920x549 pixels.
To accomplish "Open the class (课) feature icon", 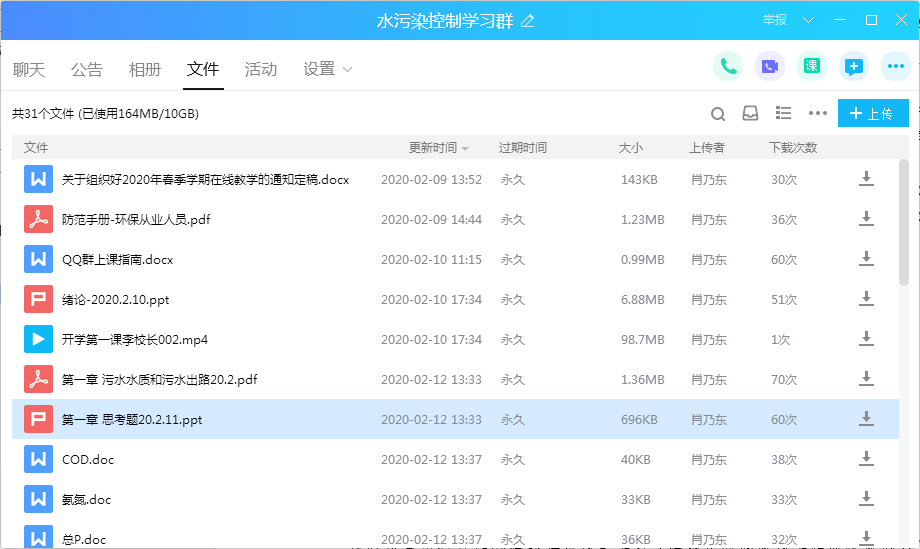I will coord(812,67).
